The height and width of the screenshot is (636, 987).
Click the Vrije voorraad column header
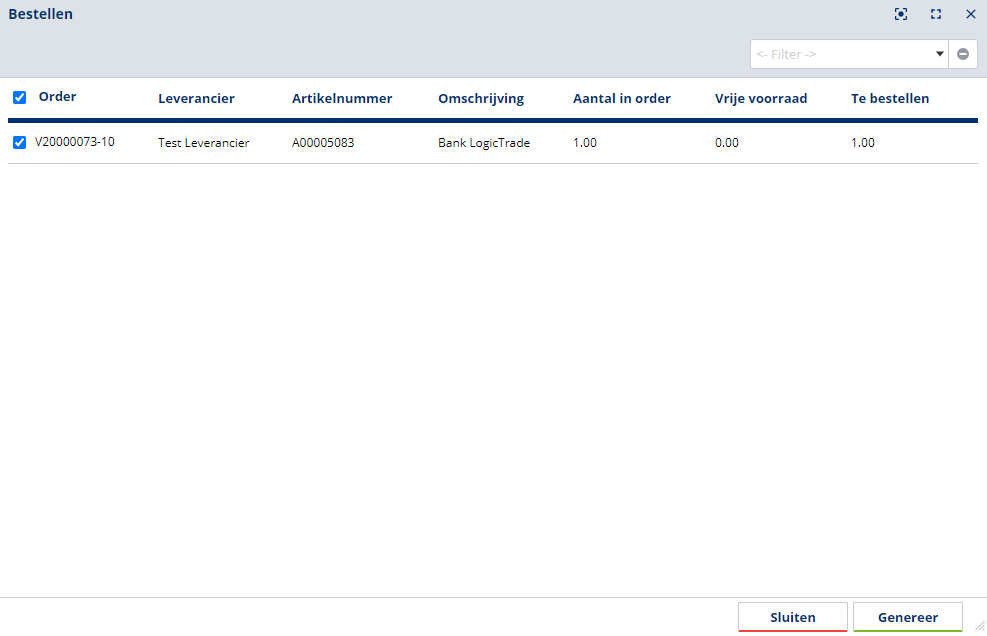tap(761, 98)
